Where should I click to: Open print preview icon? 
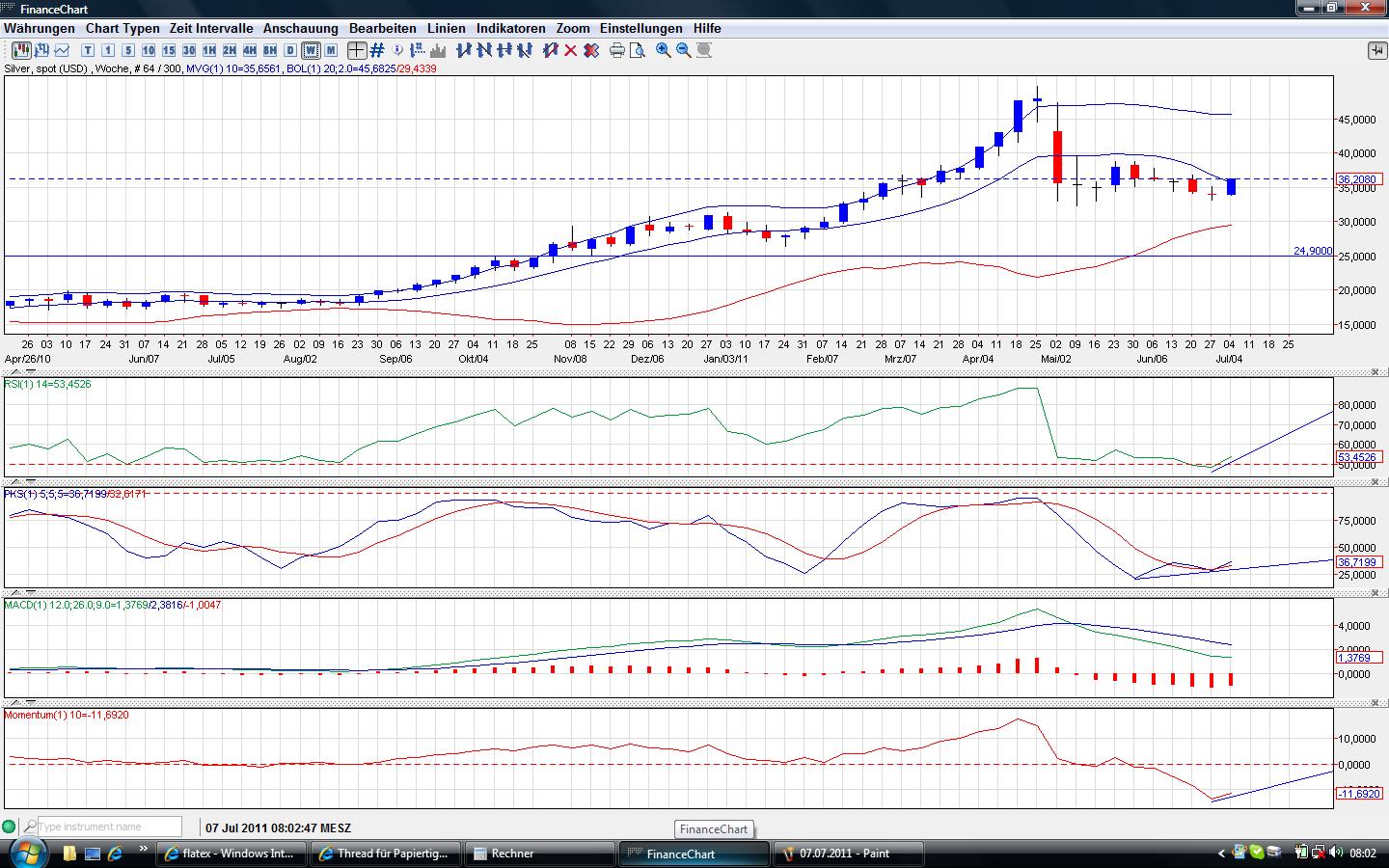point(638,50)
